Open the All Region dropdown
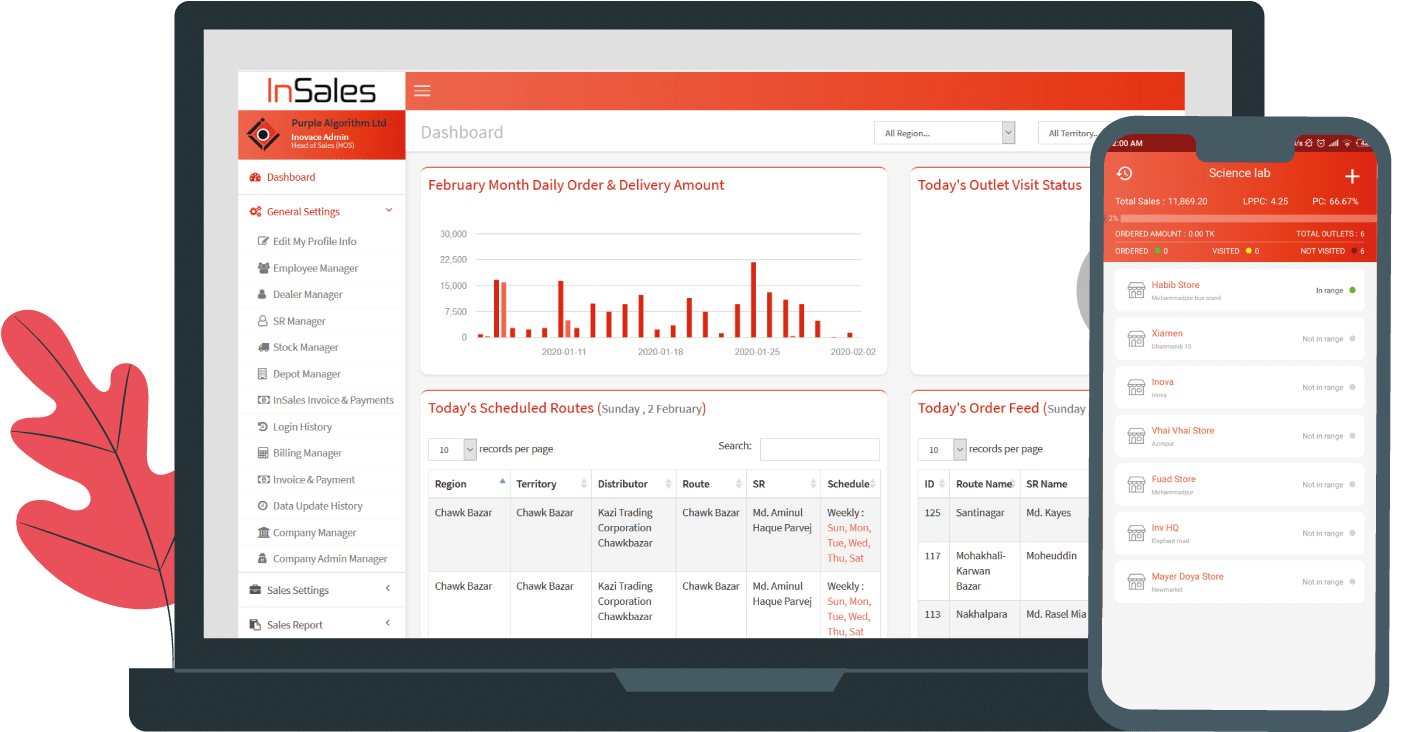This screenshot has height=732, width=1406. click(945, 133)
